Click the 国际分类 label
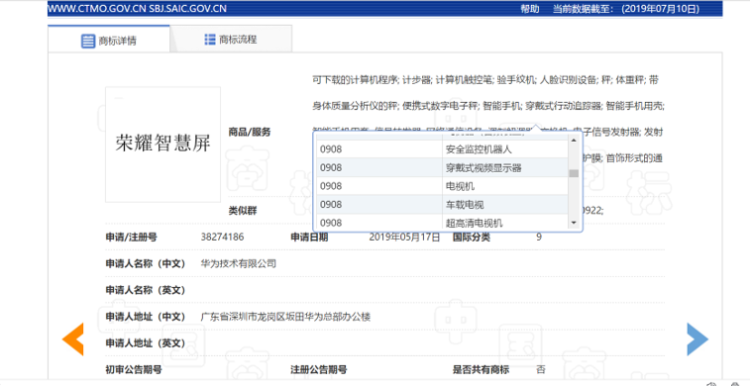 coord(471,237)
